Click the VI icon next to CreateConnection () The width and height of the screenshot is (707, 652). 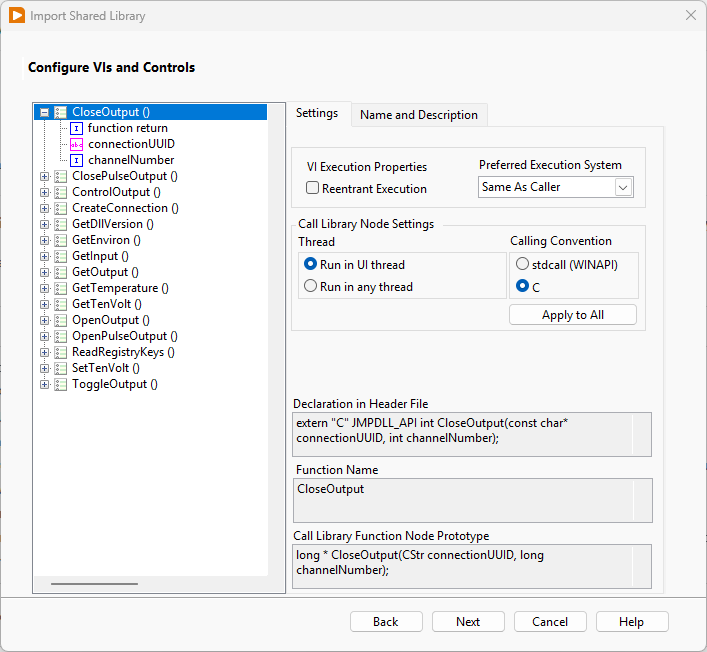[61, 208]
